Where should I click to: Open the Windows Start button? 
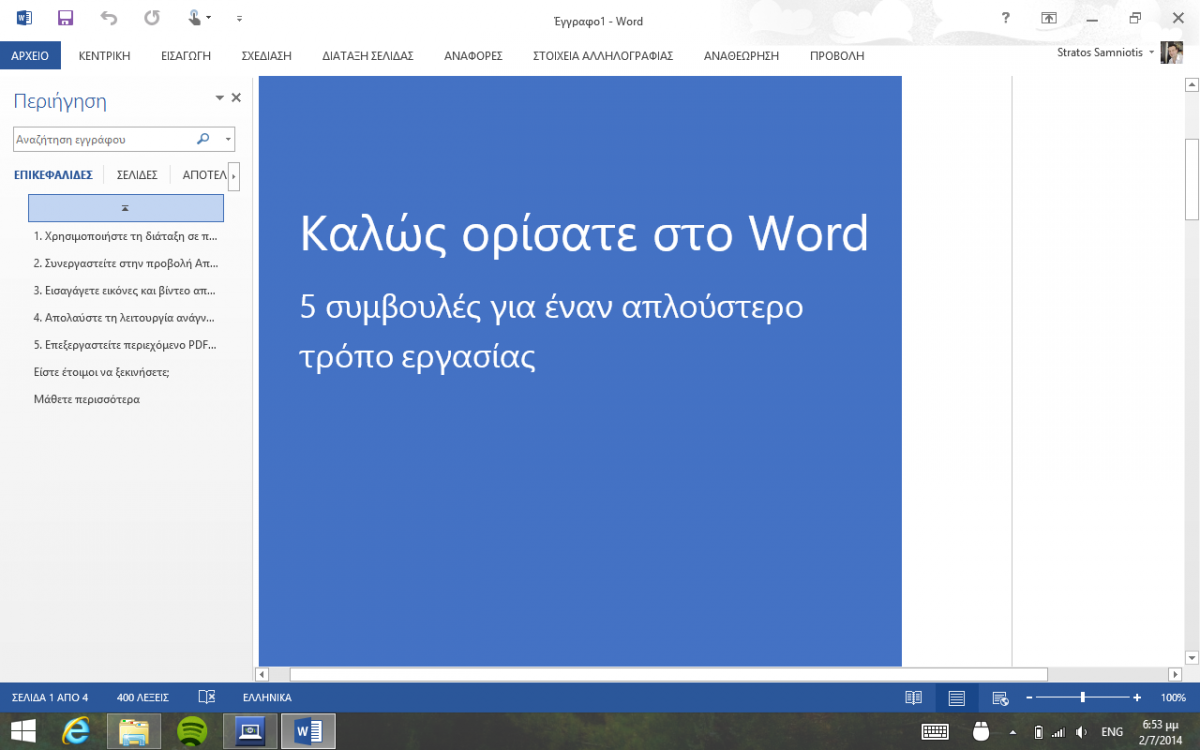point(22,731)
